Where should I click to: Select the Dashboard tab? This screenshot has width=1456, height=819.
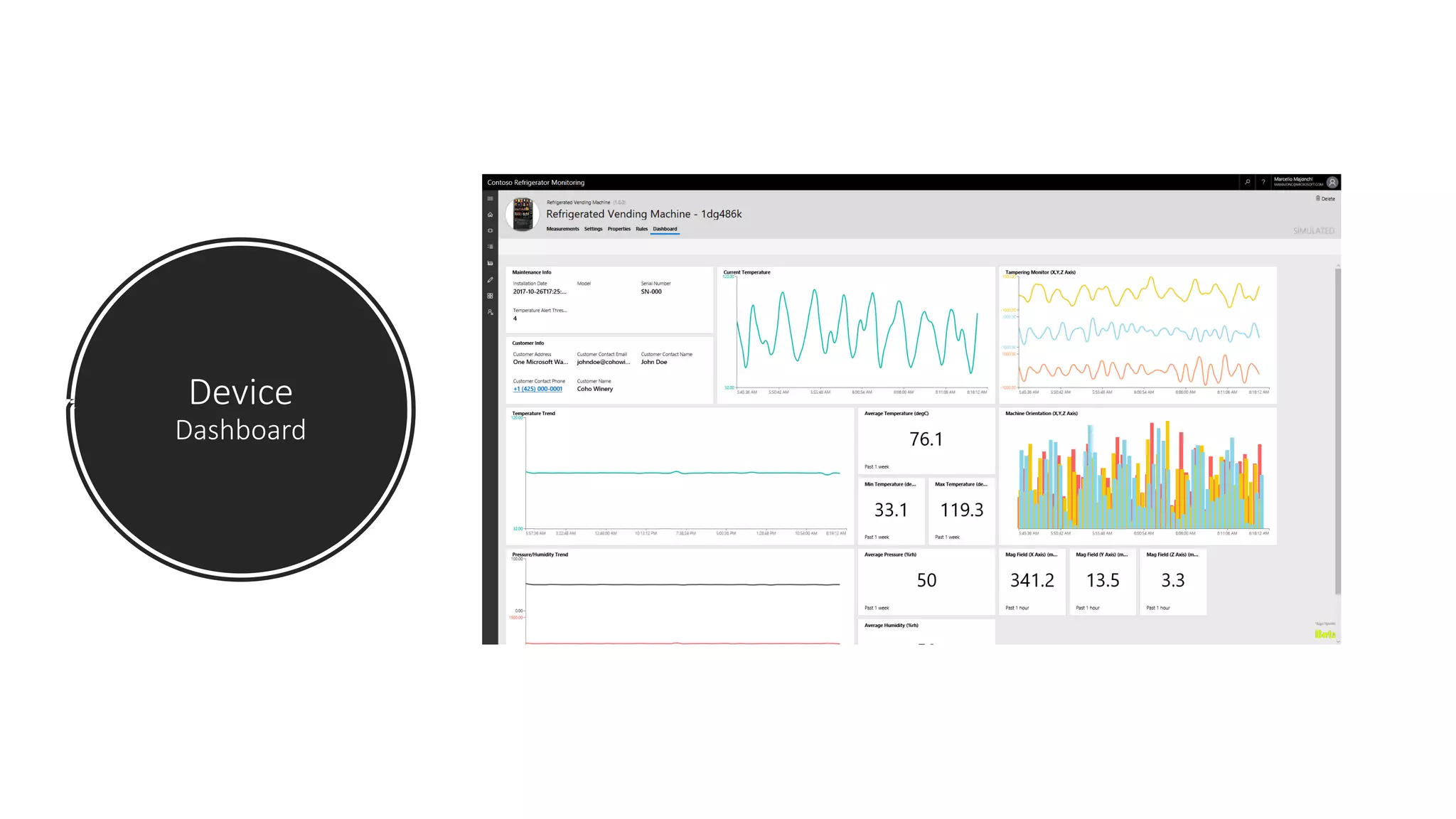click(665, 229)
